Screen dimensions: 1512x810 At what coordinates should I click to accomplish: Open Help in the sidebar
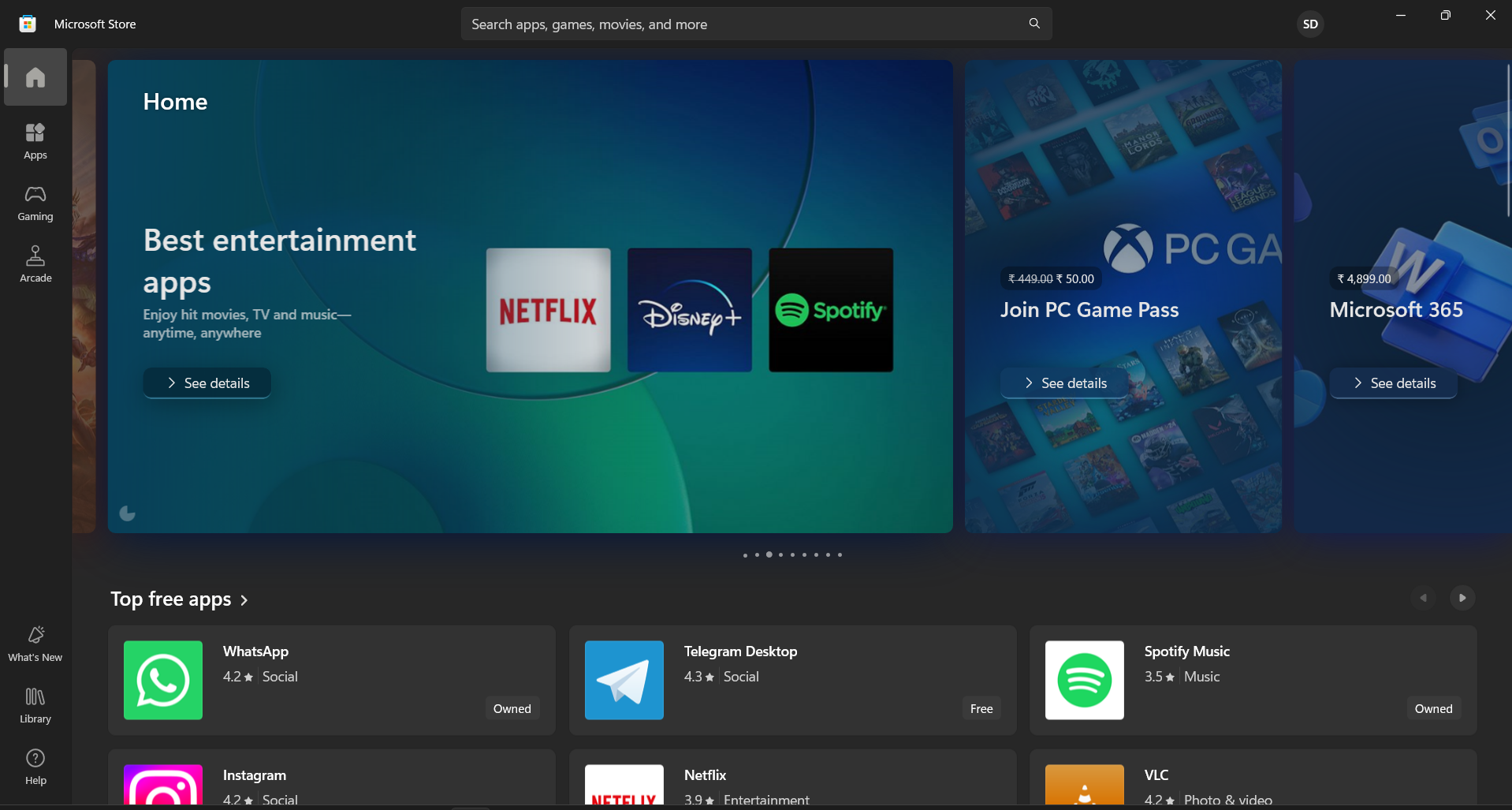coord(35,767)
